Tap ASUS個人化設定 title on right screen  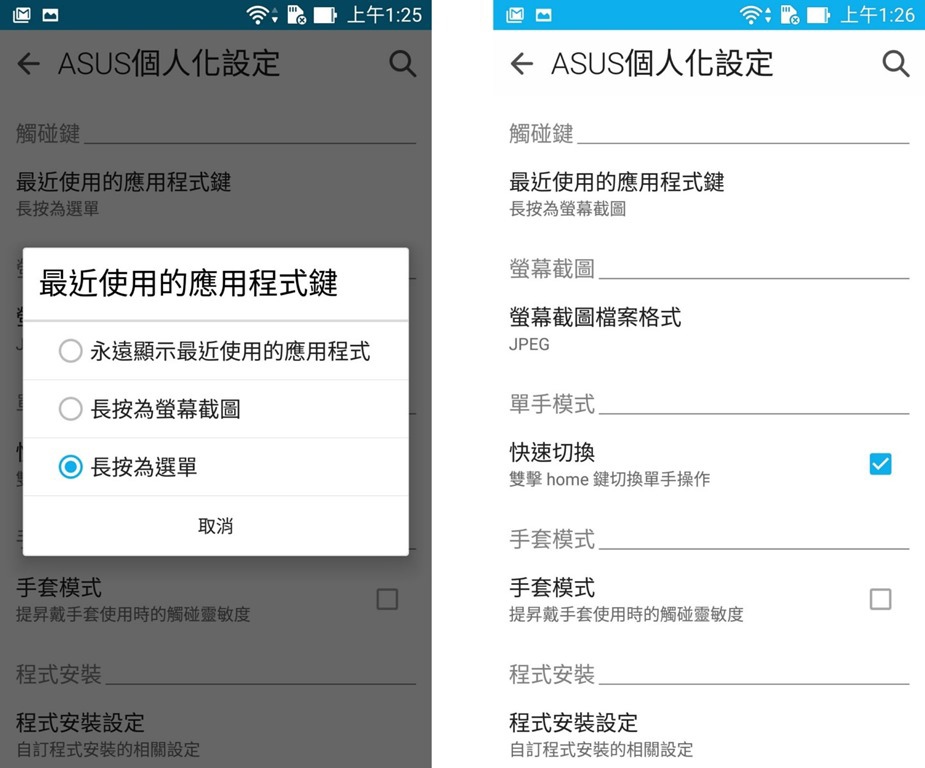click(662, 64)
